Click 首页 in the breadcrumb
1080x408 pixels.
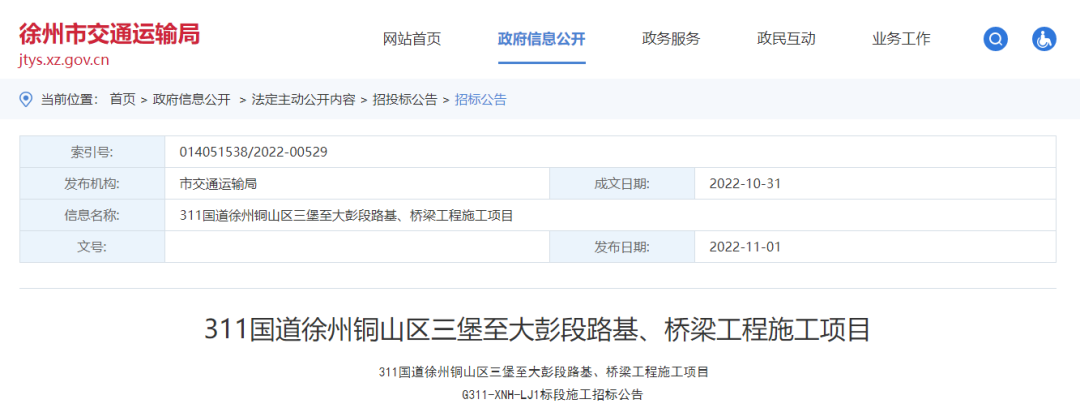[123, 99]
